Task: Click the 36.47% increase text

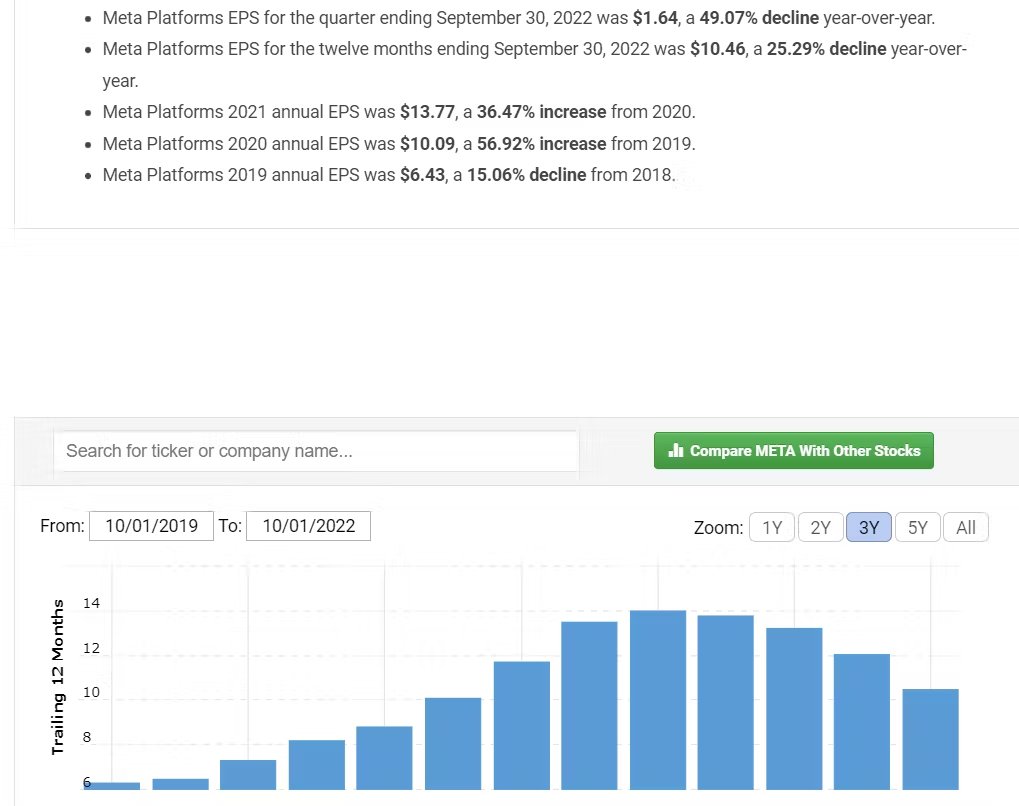Action: coord(541,112)
